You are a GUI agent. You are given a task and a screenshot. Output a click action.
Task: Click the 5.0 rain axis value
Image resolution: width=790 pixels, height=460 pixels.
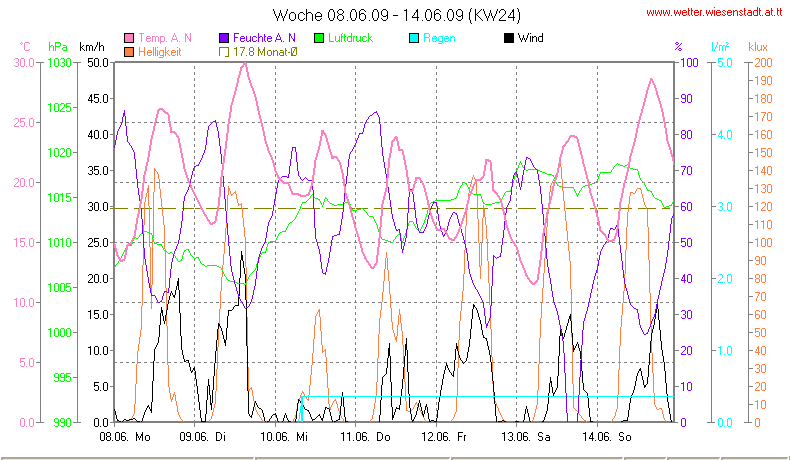pyautogui.click(x=725, y=63)
